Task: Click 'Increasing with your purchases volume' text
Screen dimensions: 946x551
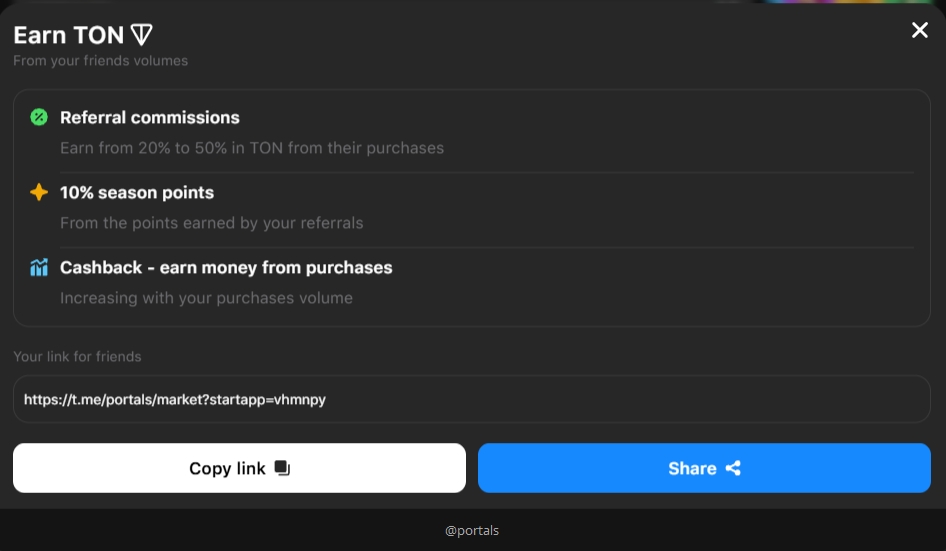Action: 206,298
